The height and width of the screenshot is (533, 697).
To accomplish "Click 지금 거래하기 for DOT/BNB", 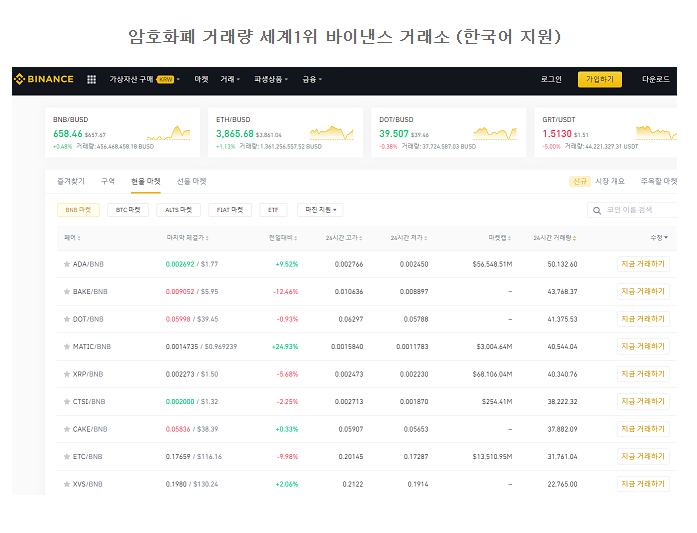I will coord(643,319).
